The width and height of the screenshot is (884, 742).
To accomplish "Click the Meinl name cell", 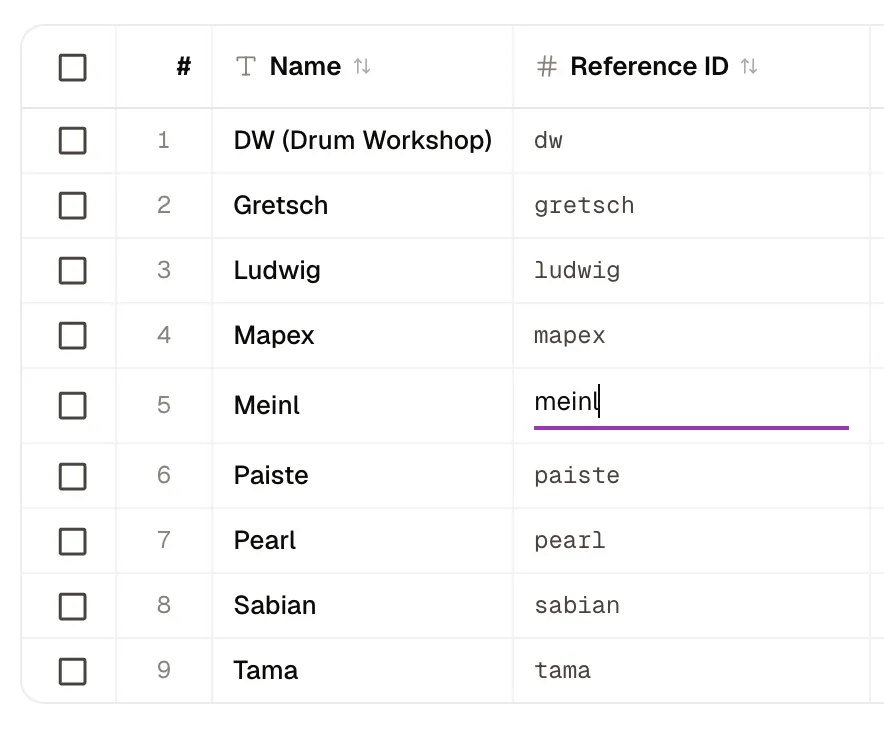I will [363, 405].
